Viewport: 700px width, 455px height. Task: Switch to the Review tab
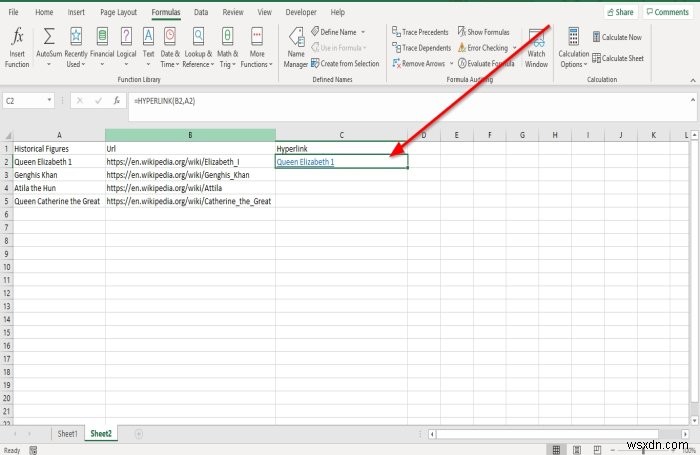[233, 12]
